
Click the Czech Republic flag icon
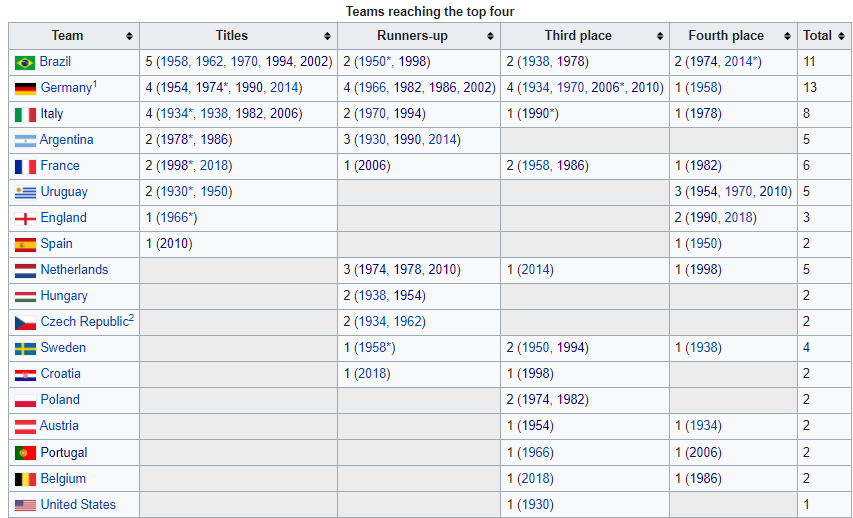(25, 322)
